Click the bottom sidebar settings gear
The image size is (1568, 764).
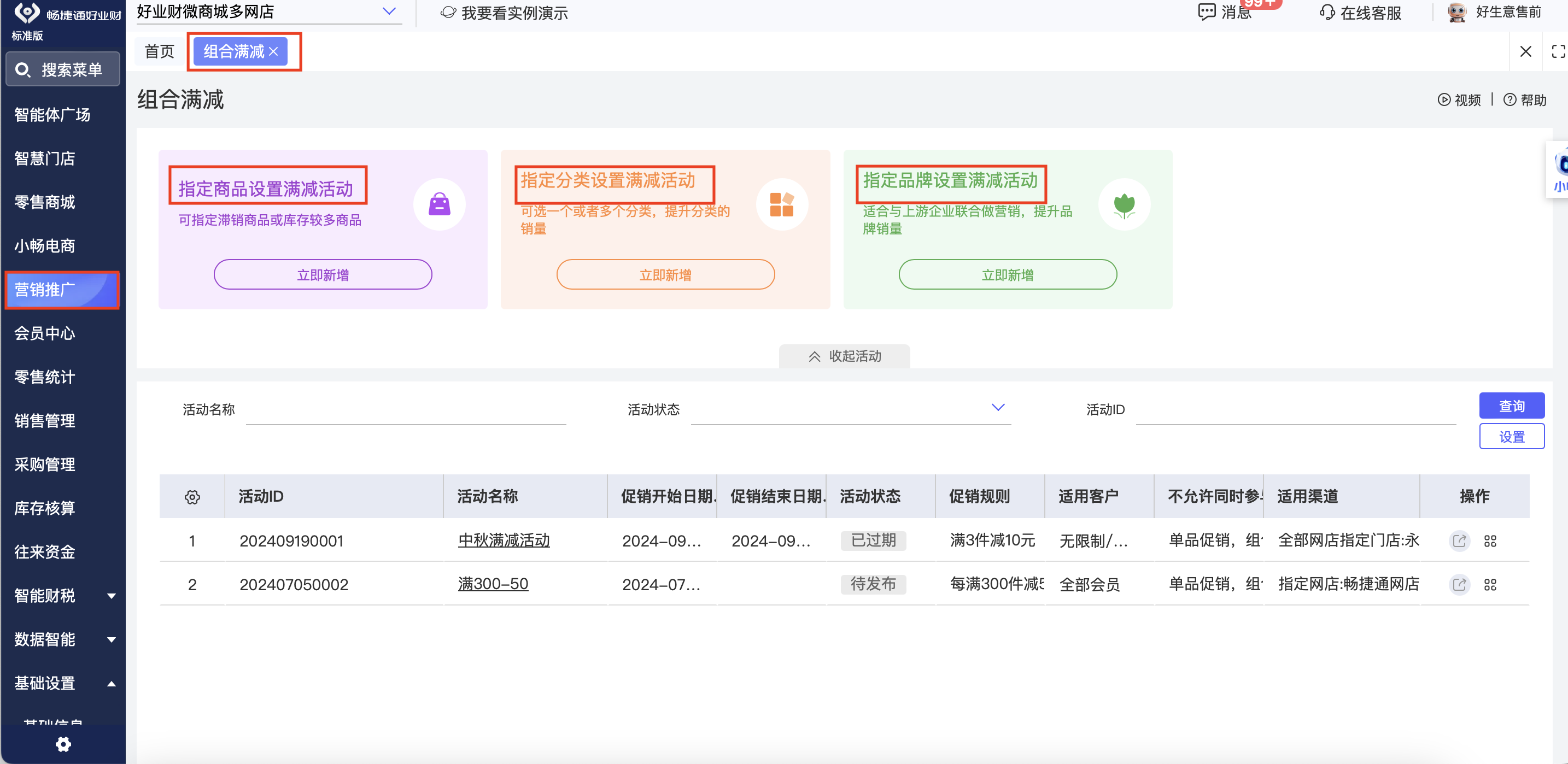pos(63,744)
